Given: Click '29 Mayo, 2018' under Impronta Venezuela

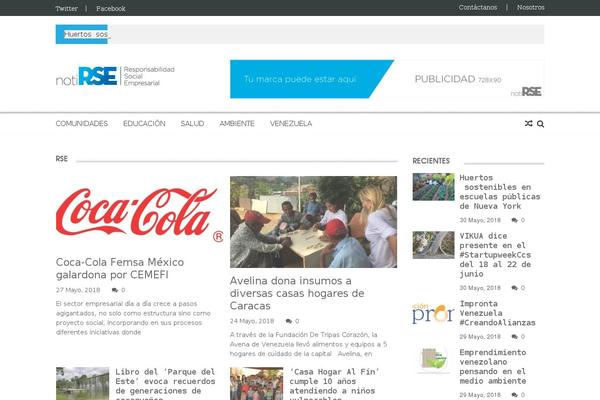Looking at the screenshot, I should 480,337.
